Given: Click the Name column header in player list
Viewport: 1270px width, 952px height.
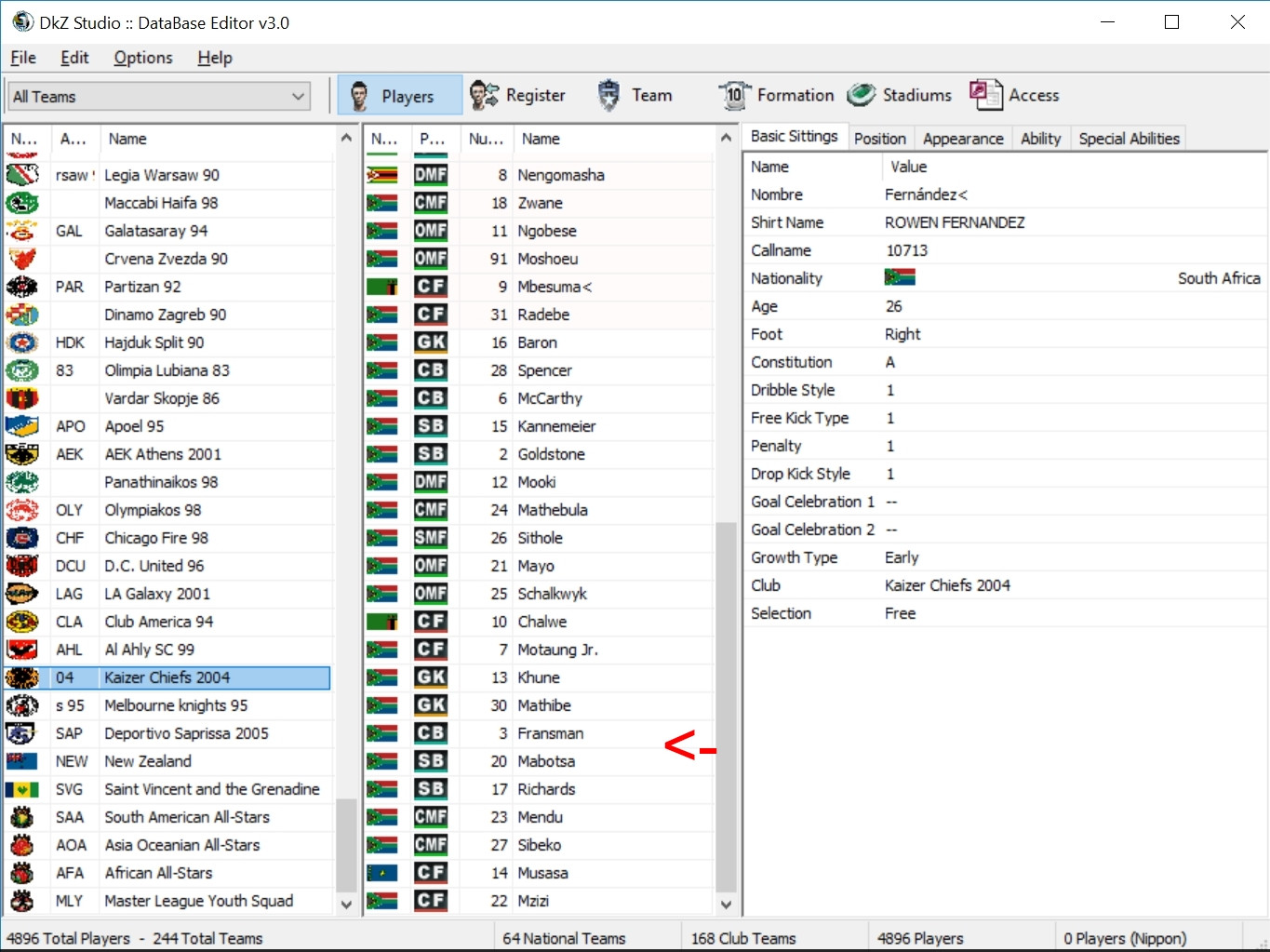Looking at the screenshot, I should coord(614,139).
